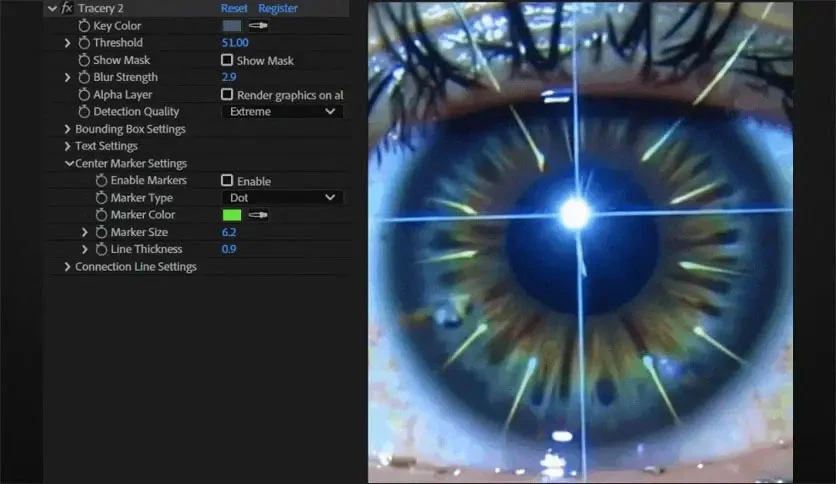Viewport: 836px width, 484px height.
Task: Click the Marker Color stopwatch icon
Action: click(101, 215)
